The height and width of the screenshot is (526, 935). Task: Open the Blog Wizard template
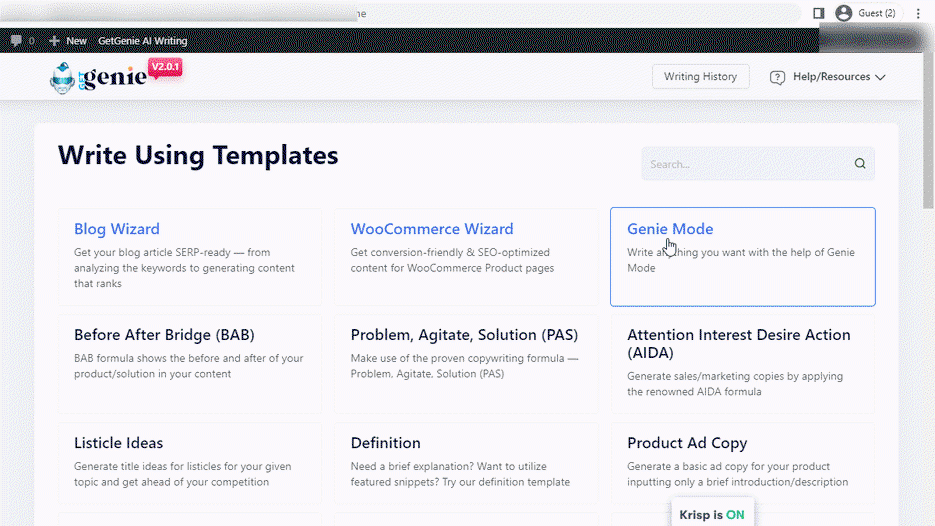coord(190,257)
